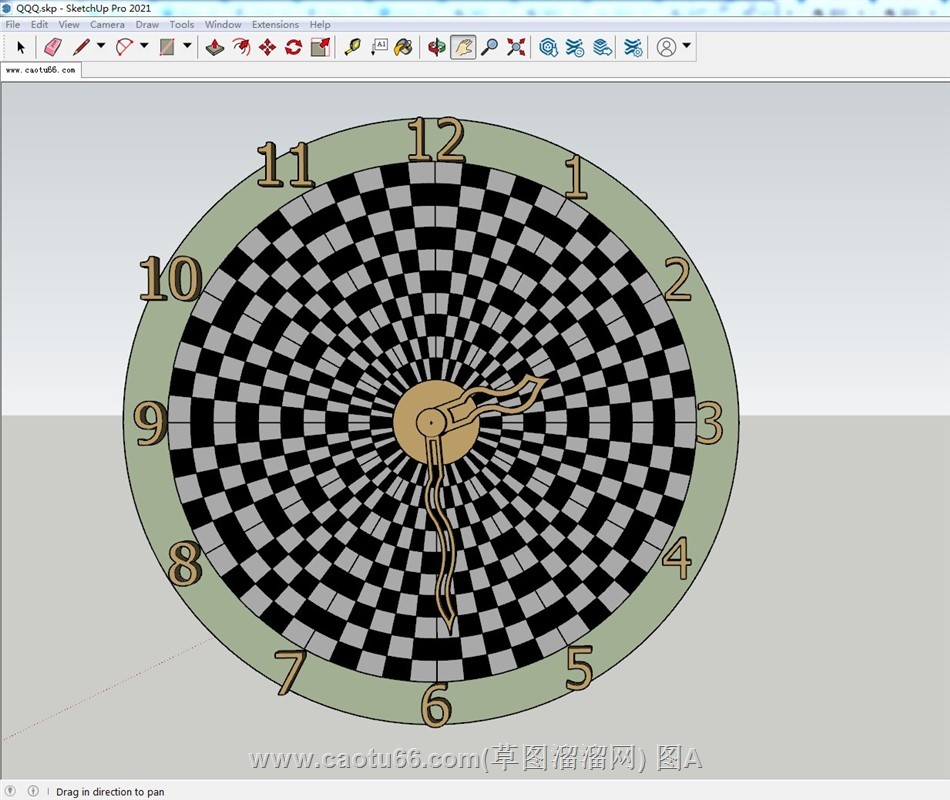Open the Tools menu

(x=182, y=24)
